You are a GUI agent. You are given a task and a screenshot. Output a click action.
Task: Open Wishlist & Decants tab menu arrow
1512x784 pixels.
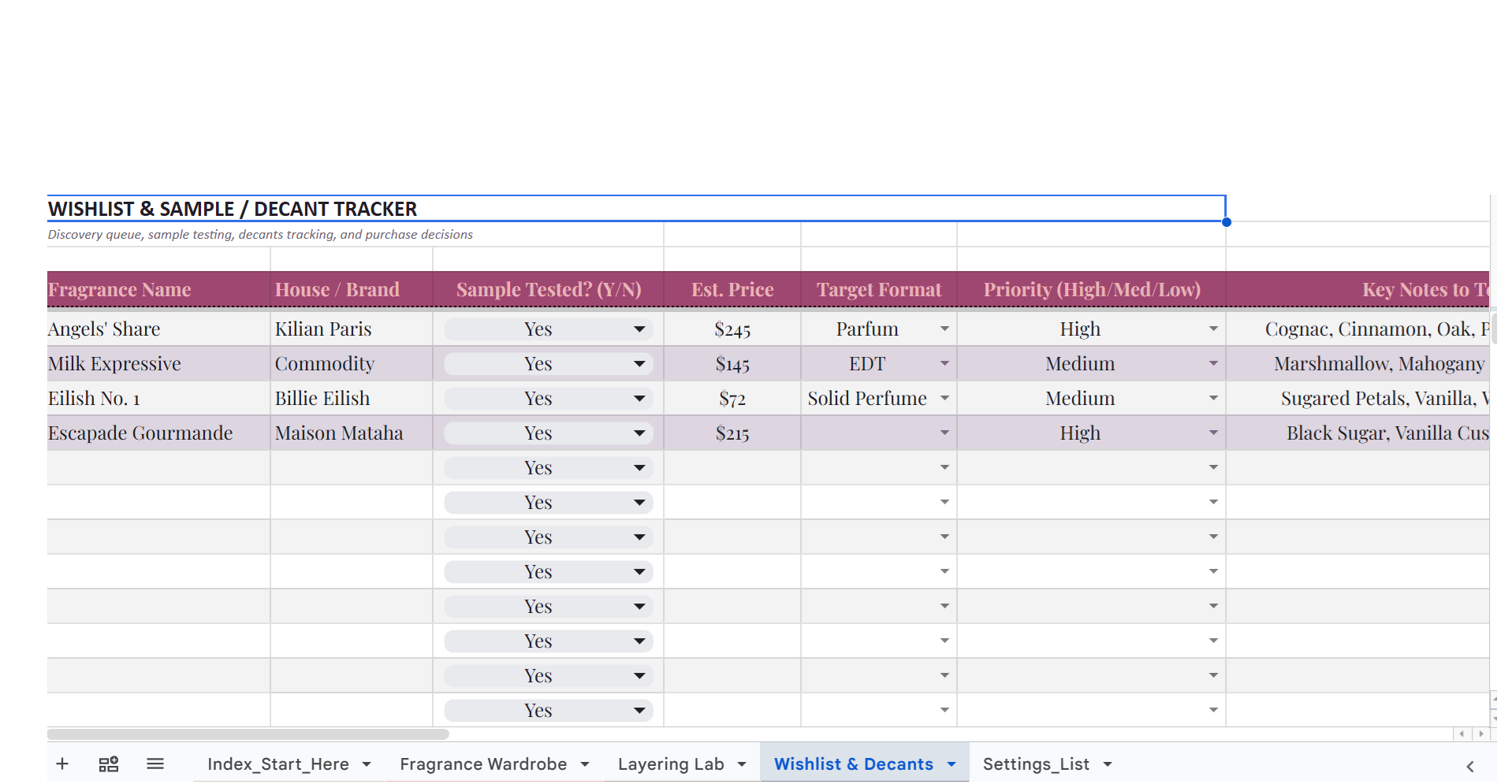point(952,764)
